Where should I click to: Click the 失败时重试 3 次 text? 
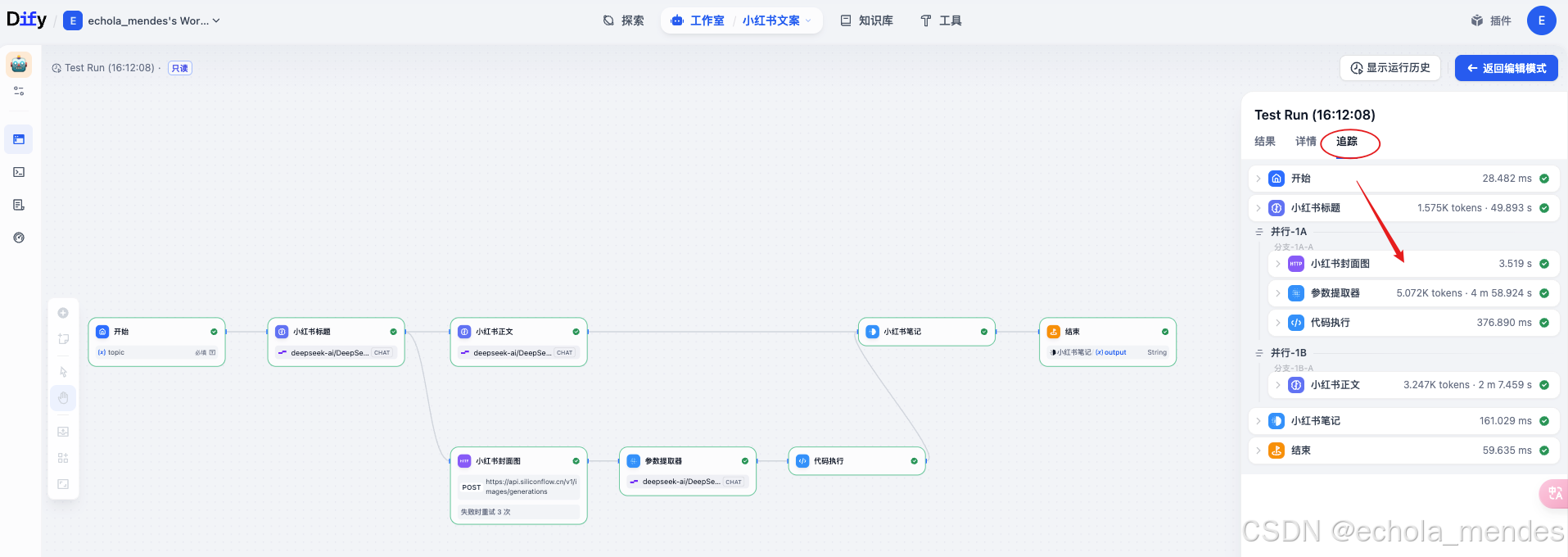point(486,512)
